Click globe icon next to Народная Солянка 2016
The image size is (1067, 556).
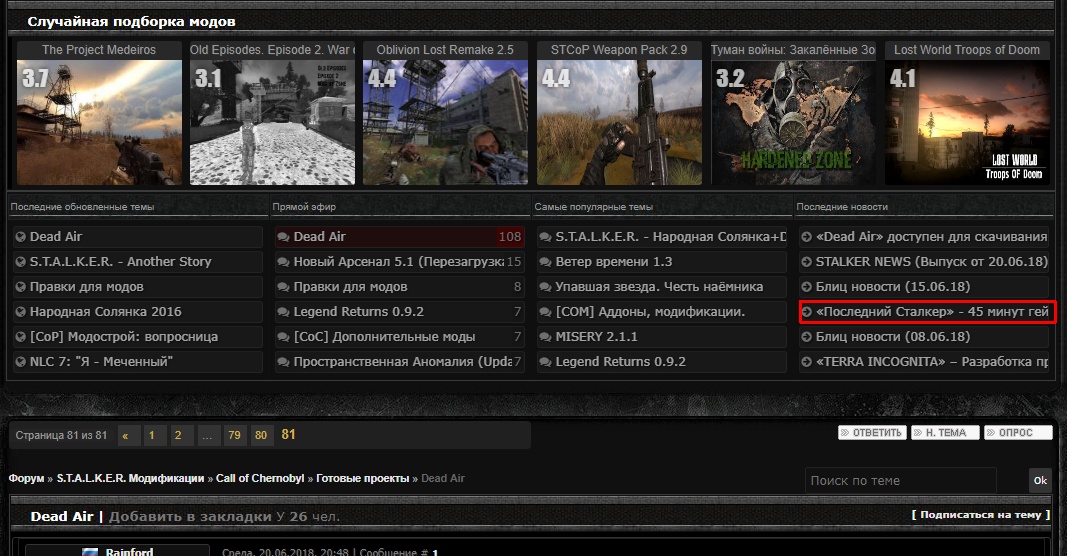tap(20, 312)
